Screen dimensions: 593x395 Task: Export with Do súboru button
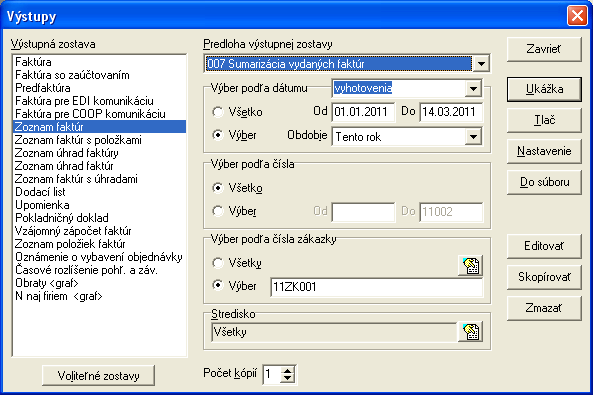click(544, 182)
